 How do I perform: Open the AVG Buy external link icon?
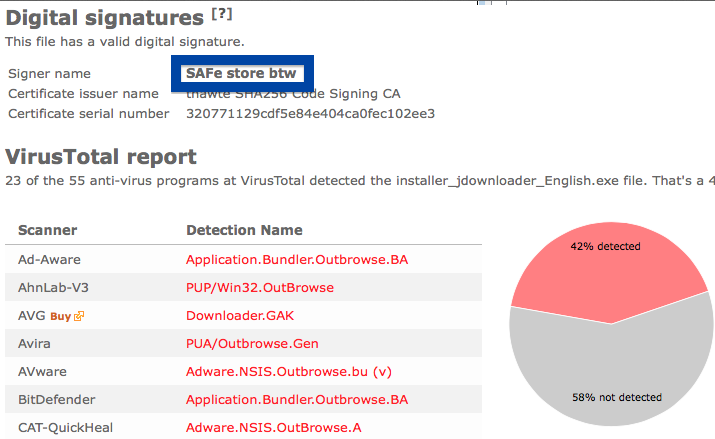click(x=79, y=316)
